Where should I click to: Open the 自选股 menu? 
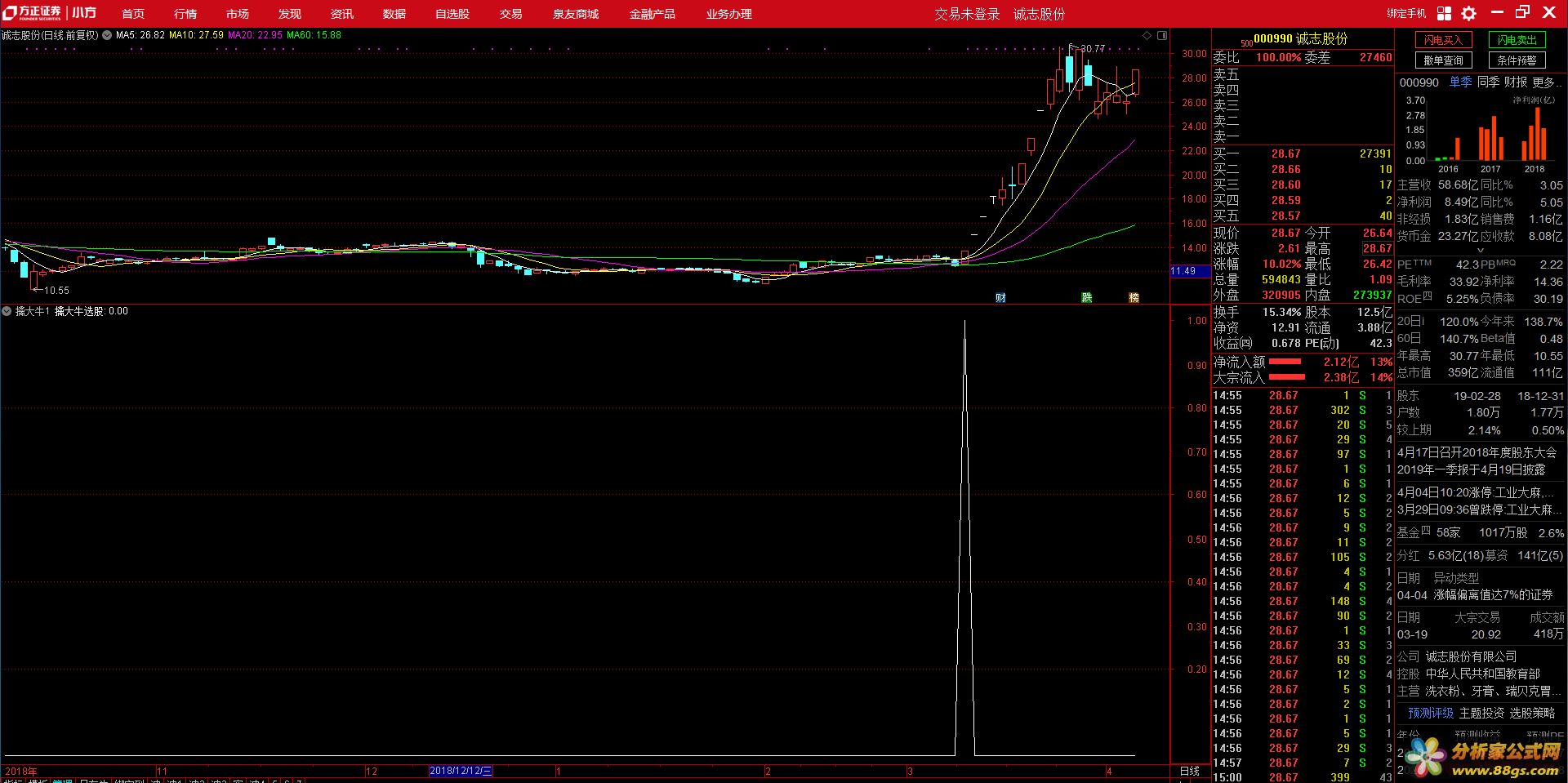tap(452, 14)
